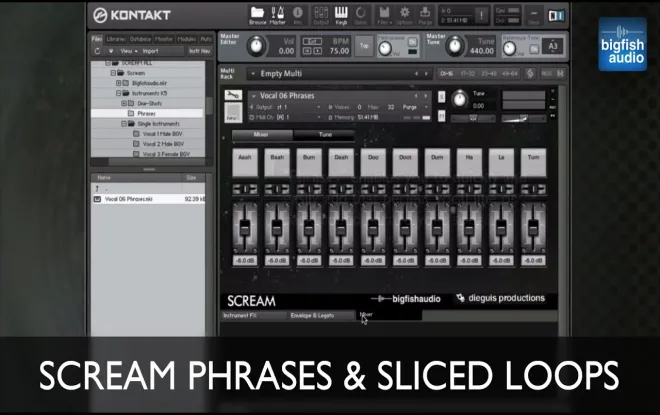Open the Vocal 06 Phrases instrument dropdown
This screenshot has height=415, width=660.
click(x=254, y=96)
